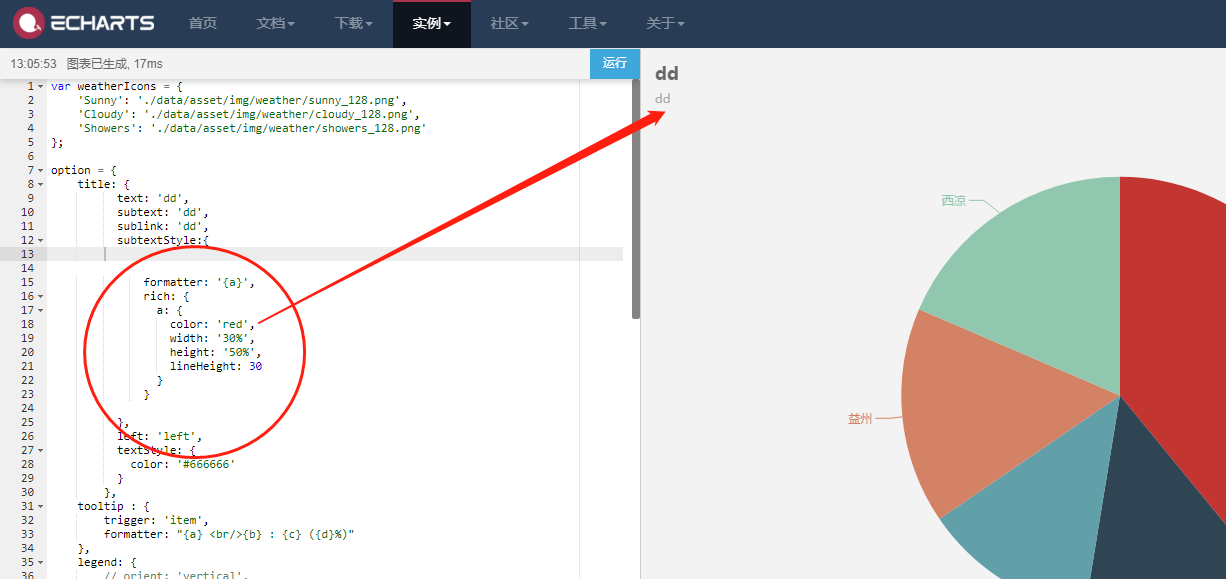The height and width of the screenshot is (579, 1226).
Task: Click the 'Cloudy' weather icon path line
Action: click(x=248, y=114)
